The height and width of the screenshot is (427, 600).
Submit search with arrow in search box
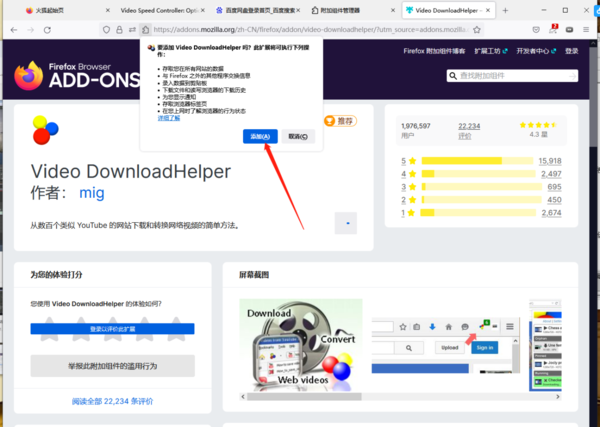572,76
